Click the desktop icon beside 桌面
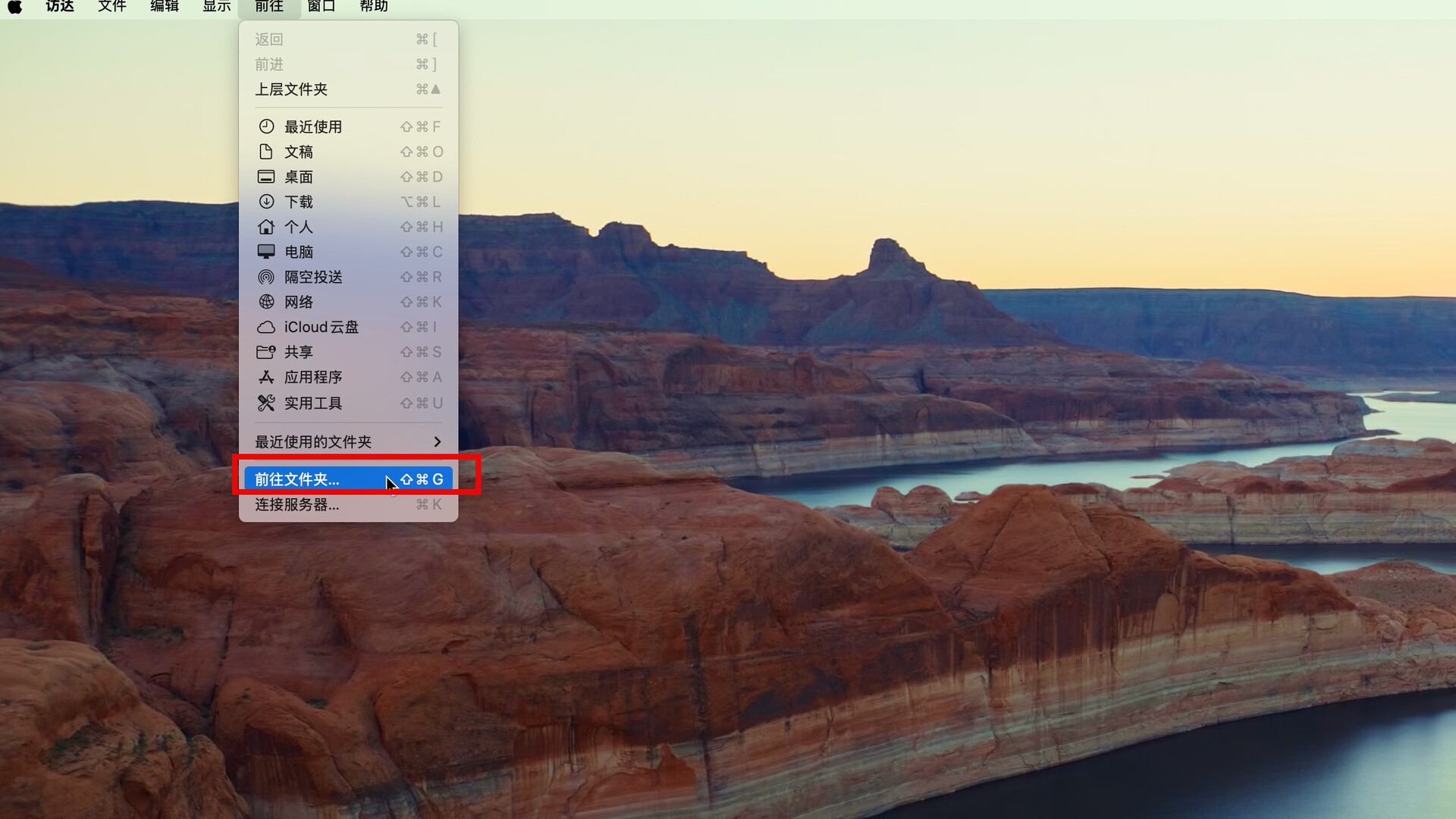The width and height of the screenshot is (1456, 819). coord(266,177)
